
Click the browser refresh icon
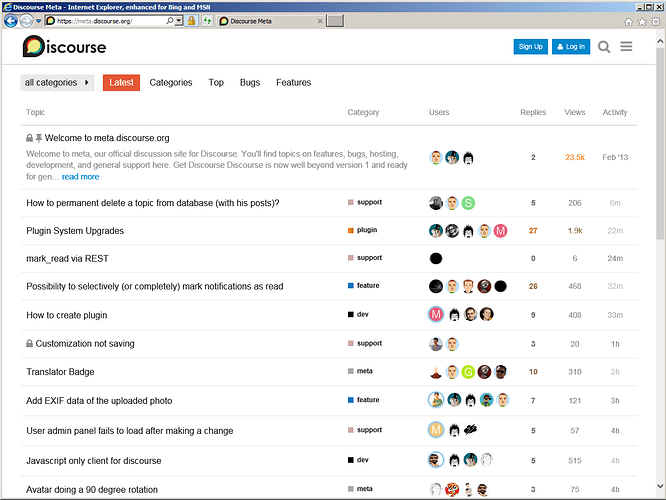pos(207,20)
